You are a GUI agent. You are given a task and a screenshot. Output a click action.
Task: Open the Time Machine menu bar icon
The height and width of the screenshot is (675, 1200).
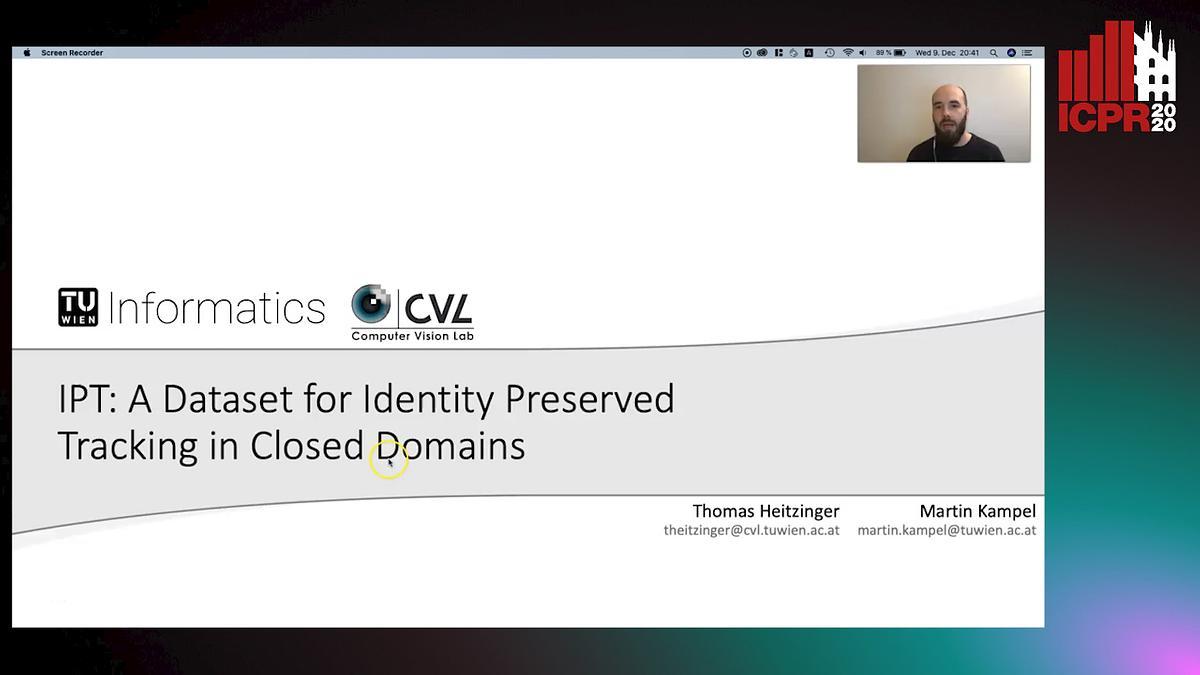pos(829,53)
